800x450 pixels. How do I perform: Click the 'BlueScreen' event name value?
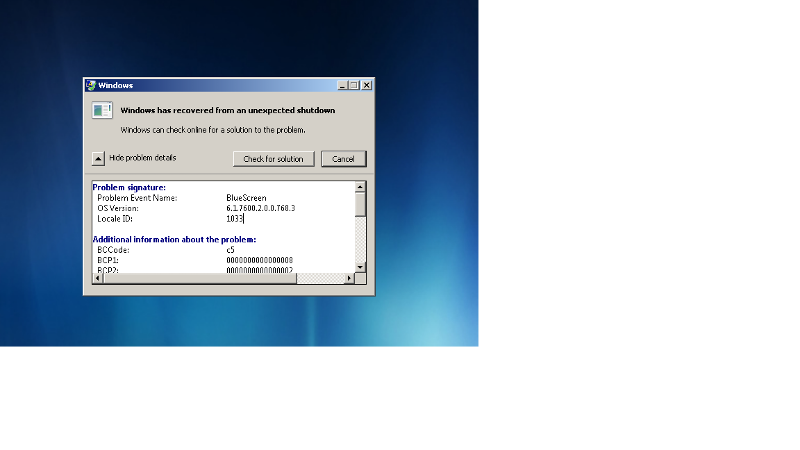pyautogui.click(x=246, y=198)
